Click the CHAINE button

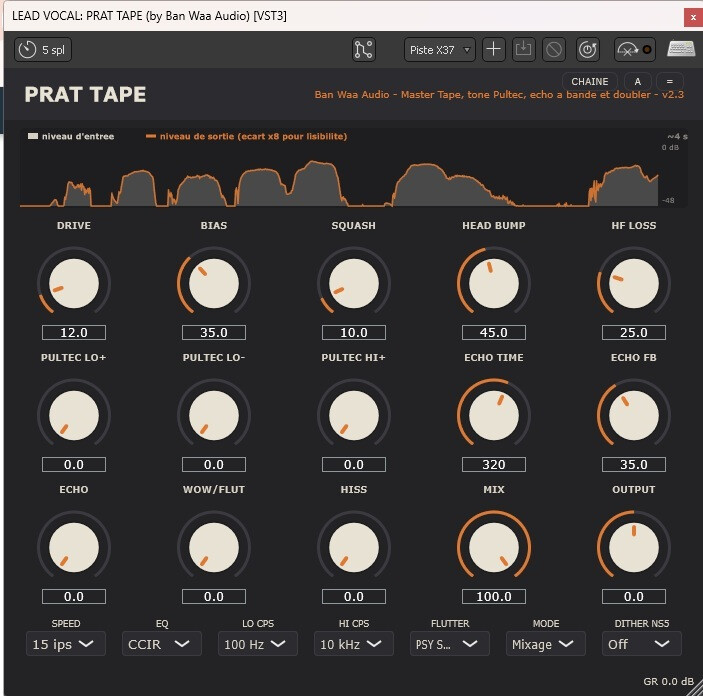[x=590, y=82]
